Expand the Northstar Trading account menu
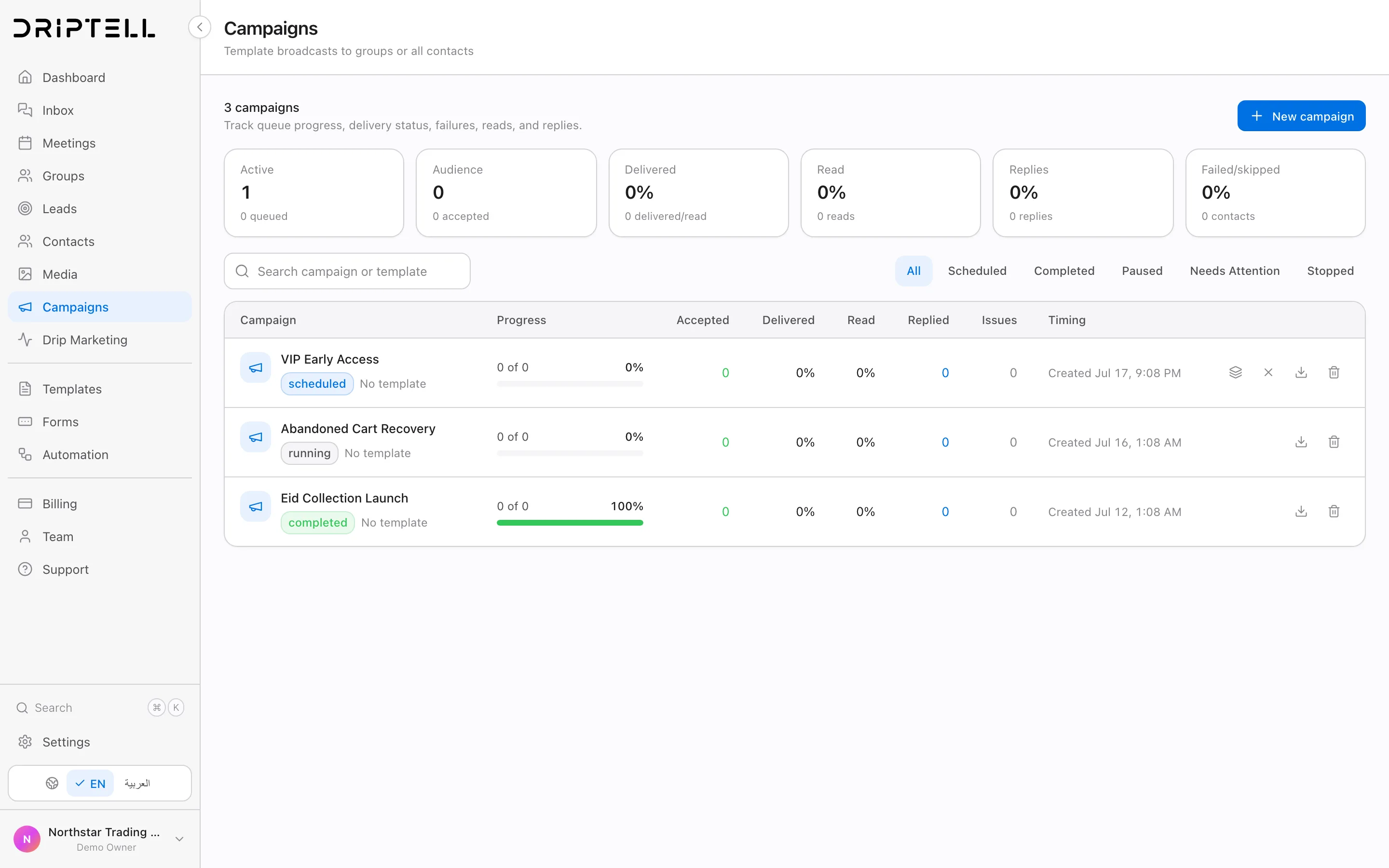Viewport: 1389px width, 868px height. [100, 839]
